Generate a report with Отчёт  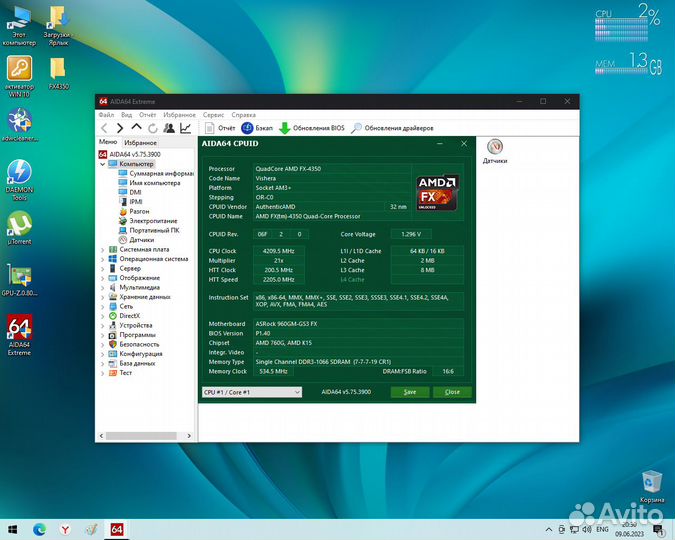point(220,128)
